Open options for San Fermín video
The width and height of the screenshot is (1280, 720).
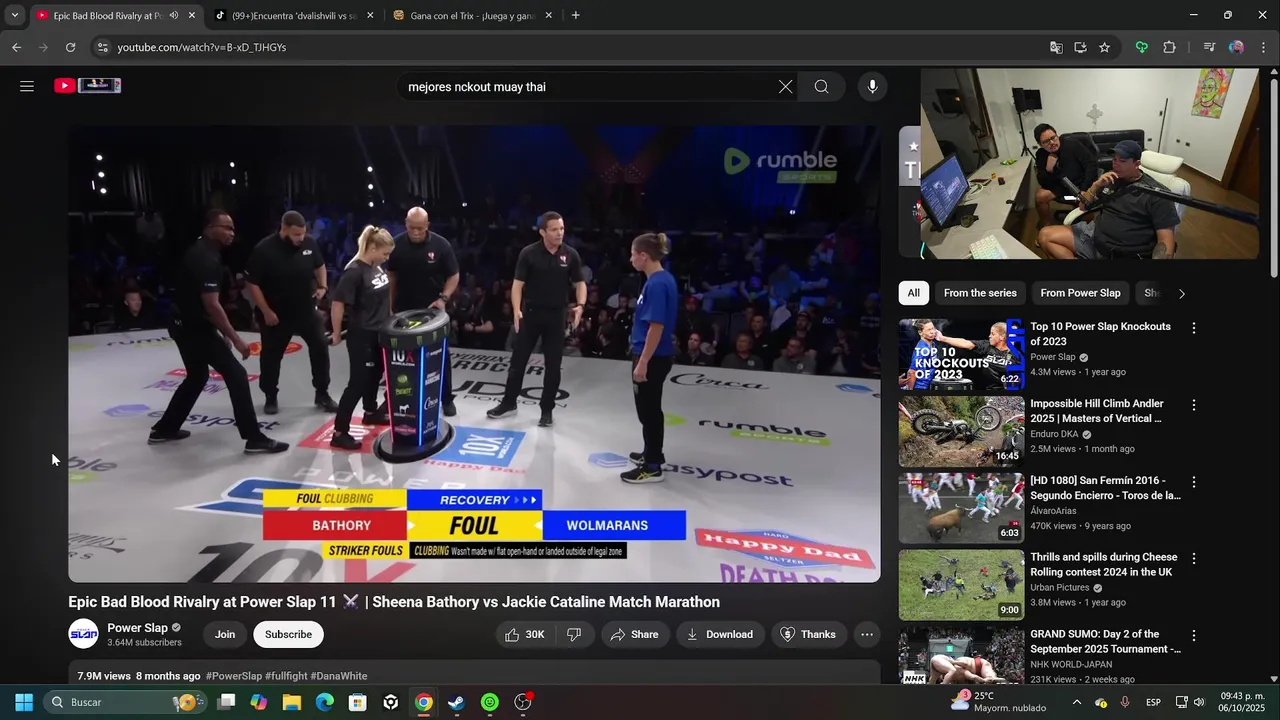pyautogui.click(x=1193, y=482)
